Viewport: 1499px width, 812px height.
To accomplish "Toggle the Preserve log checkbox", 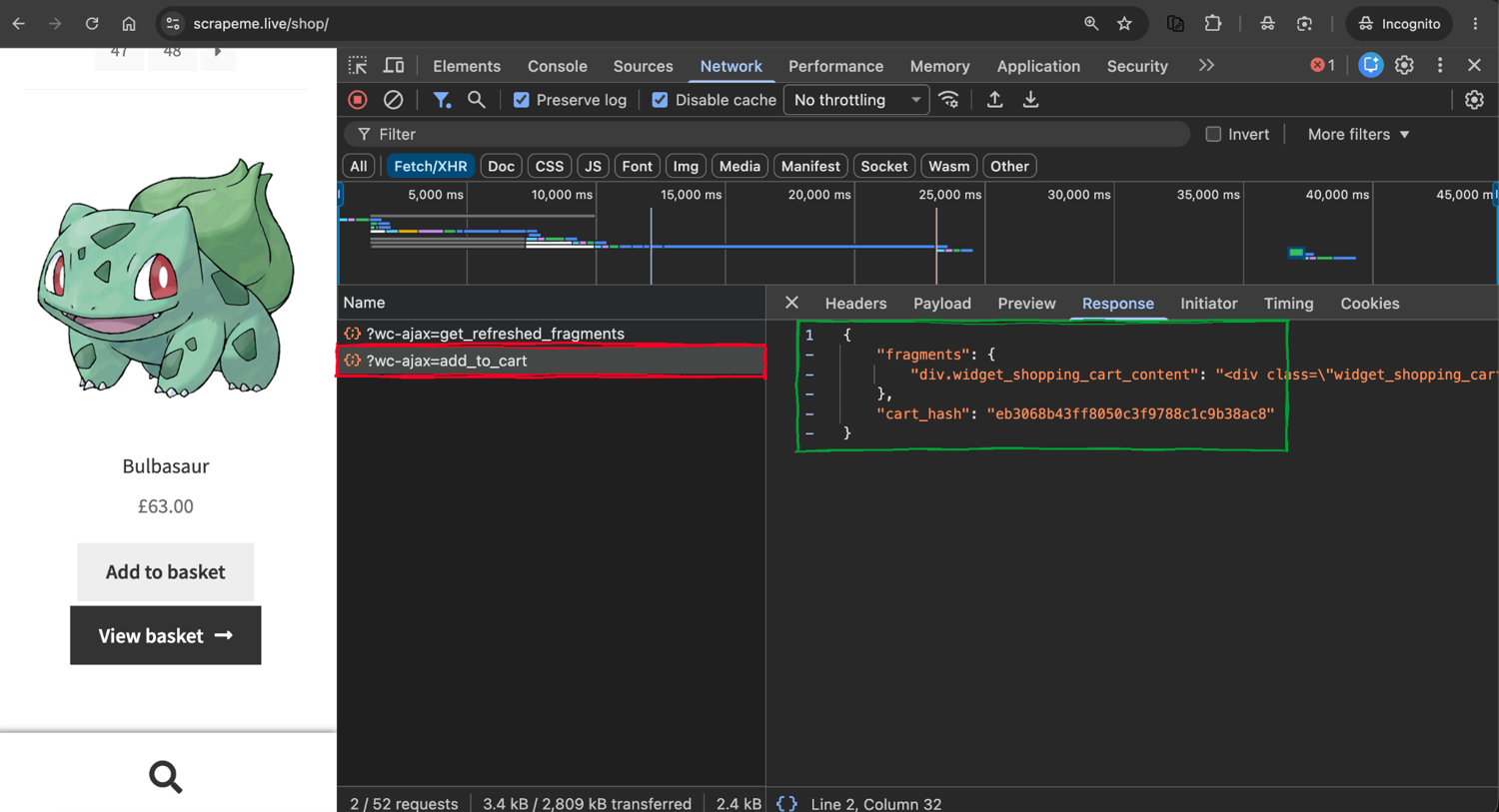I will coord(521,100).
